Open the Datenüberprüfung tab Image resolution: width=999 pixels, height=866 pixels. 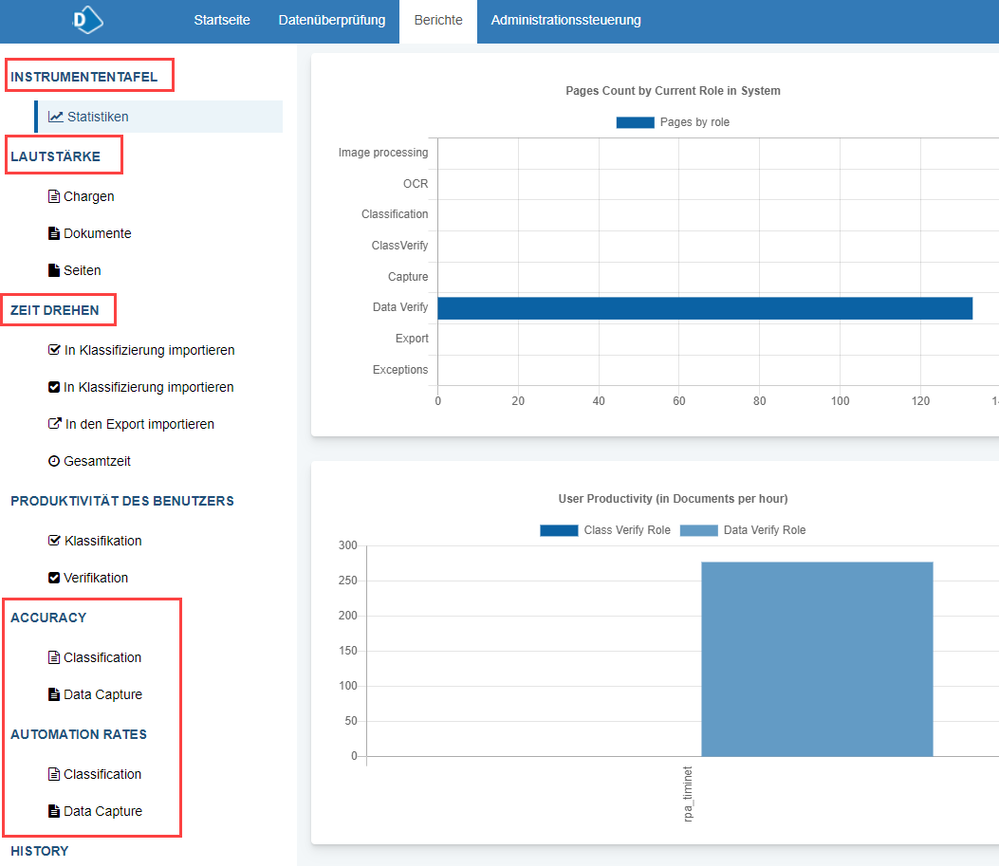tap(332, 20)
